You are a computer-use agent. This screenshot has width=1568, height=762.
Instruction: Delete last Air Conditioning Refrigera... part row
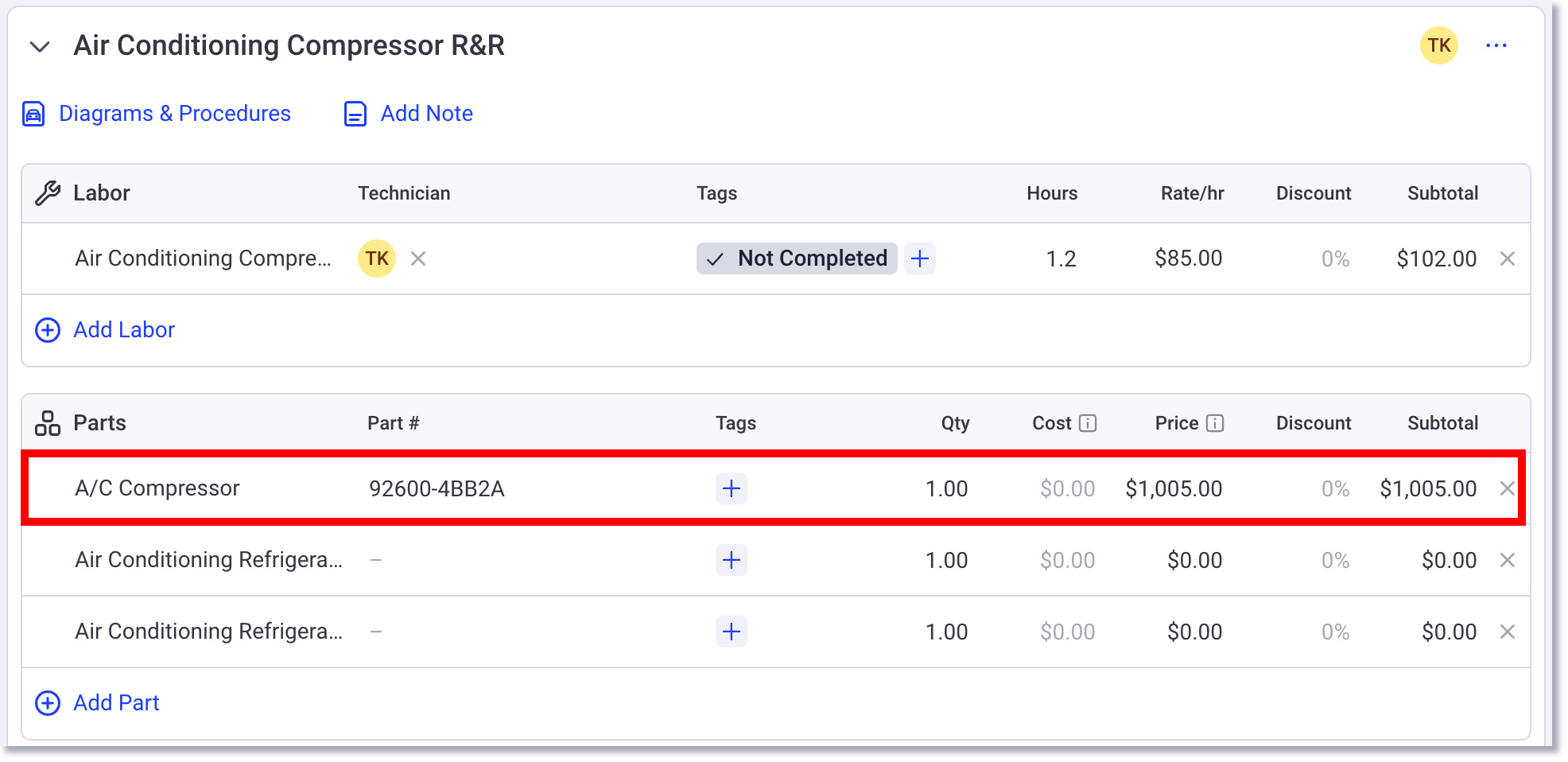(x=1508, y=632)
